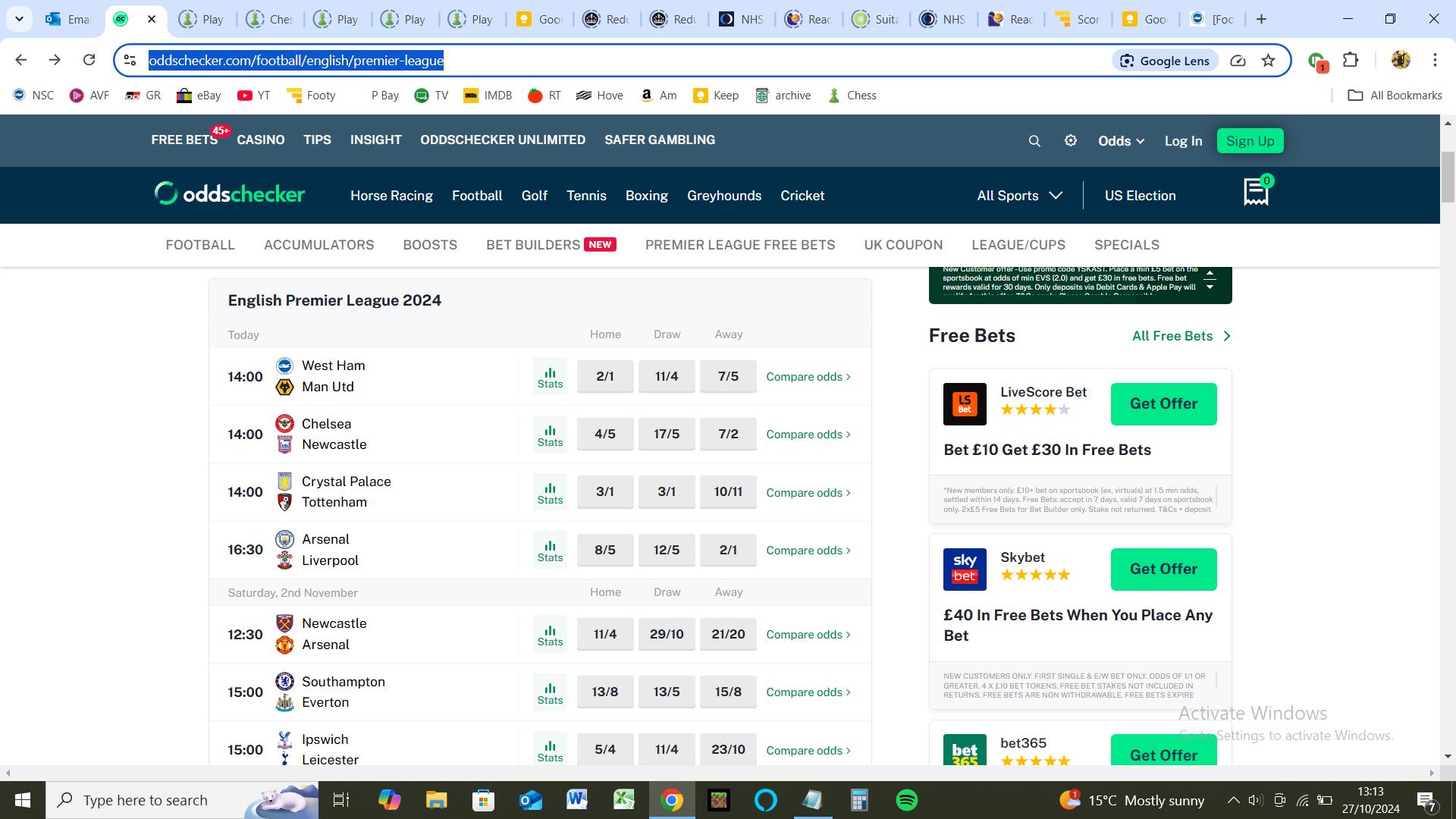
Task: Open Chrome three-dot menu
Action: click(1435, 60)
